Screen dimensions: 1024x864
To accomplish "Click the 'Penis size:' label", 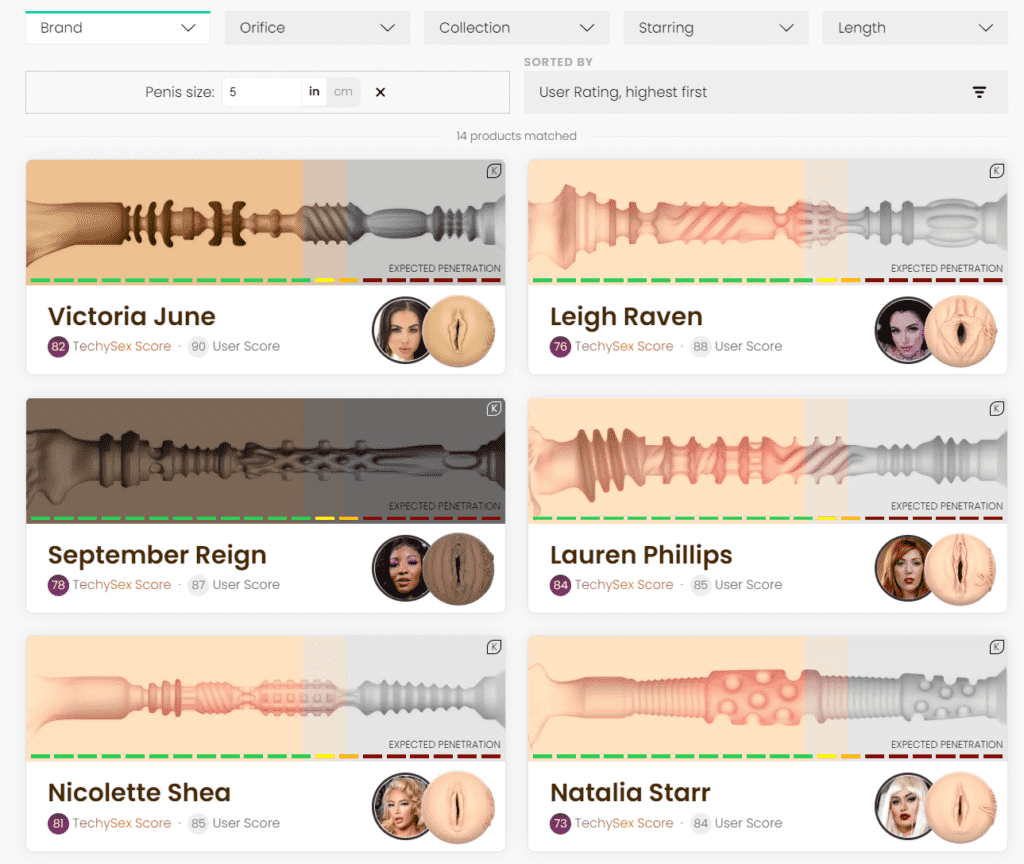I will (180, 92).
